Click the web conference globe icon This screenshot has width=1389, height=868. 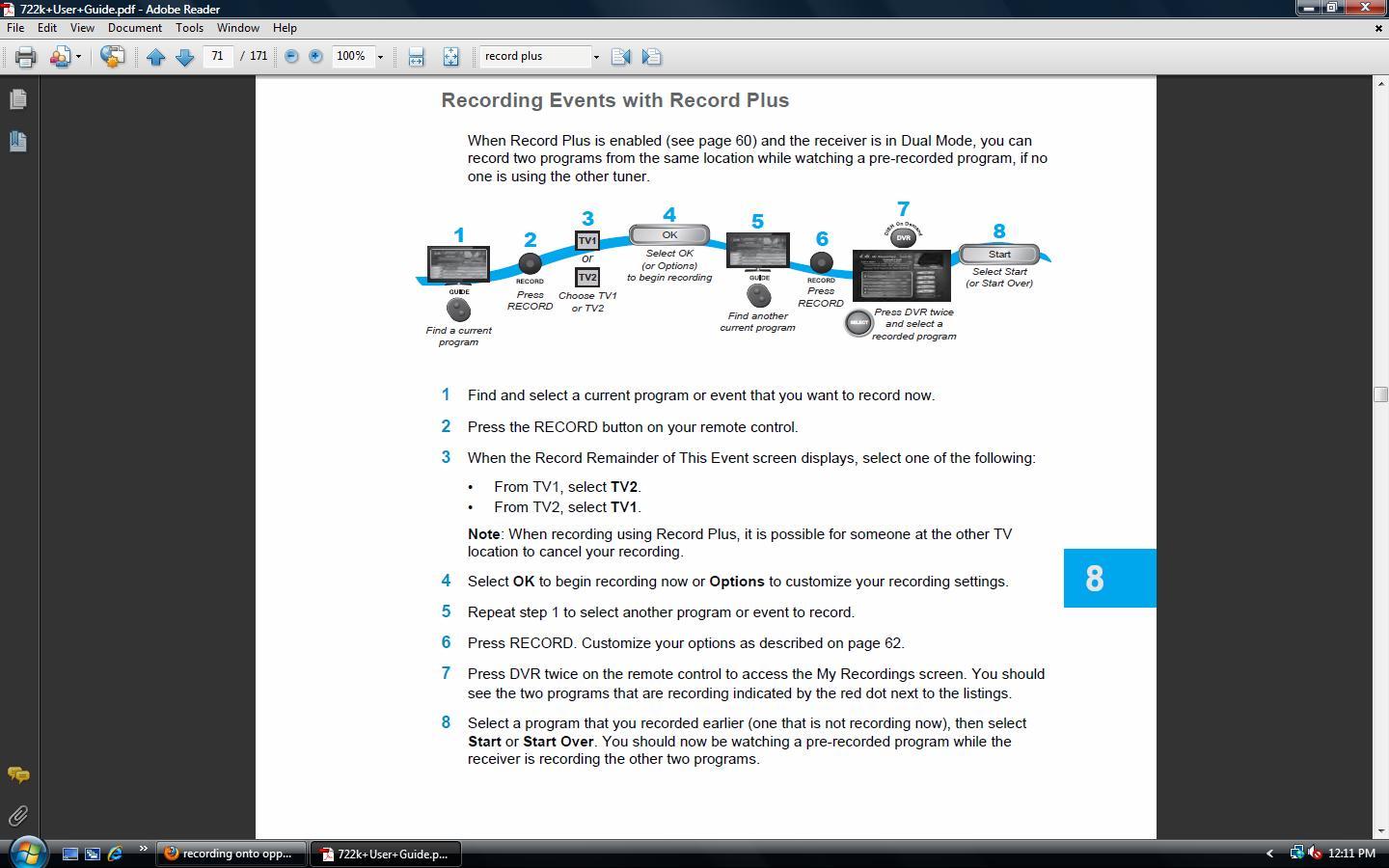(x=112, y=57)
